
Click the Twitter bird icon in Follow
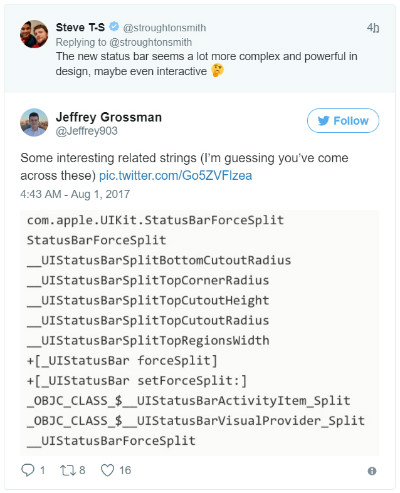point(323,121)
